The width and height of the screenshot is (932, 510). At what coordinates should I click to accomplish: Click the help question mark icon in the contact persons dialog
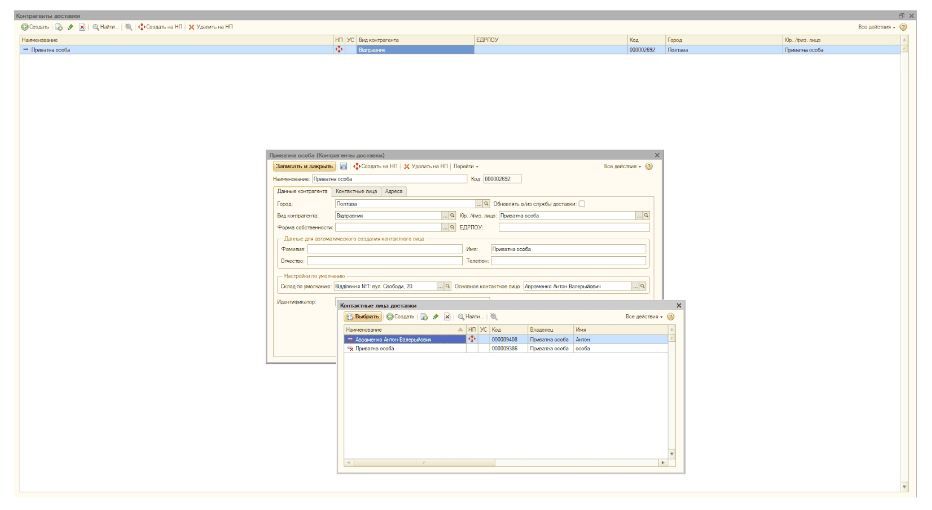[x=671, y=316]
